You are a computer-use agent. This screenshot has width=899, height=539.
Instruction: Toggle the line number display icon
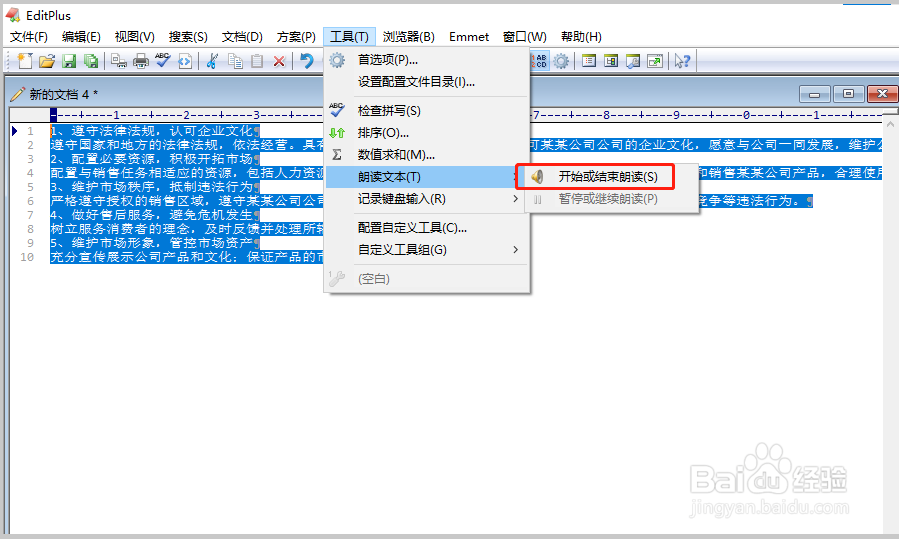coord(540,61)
